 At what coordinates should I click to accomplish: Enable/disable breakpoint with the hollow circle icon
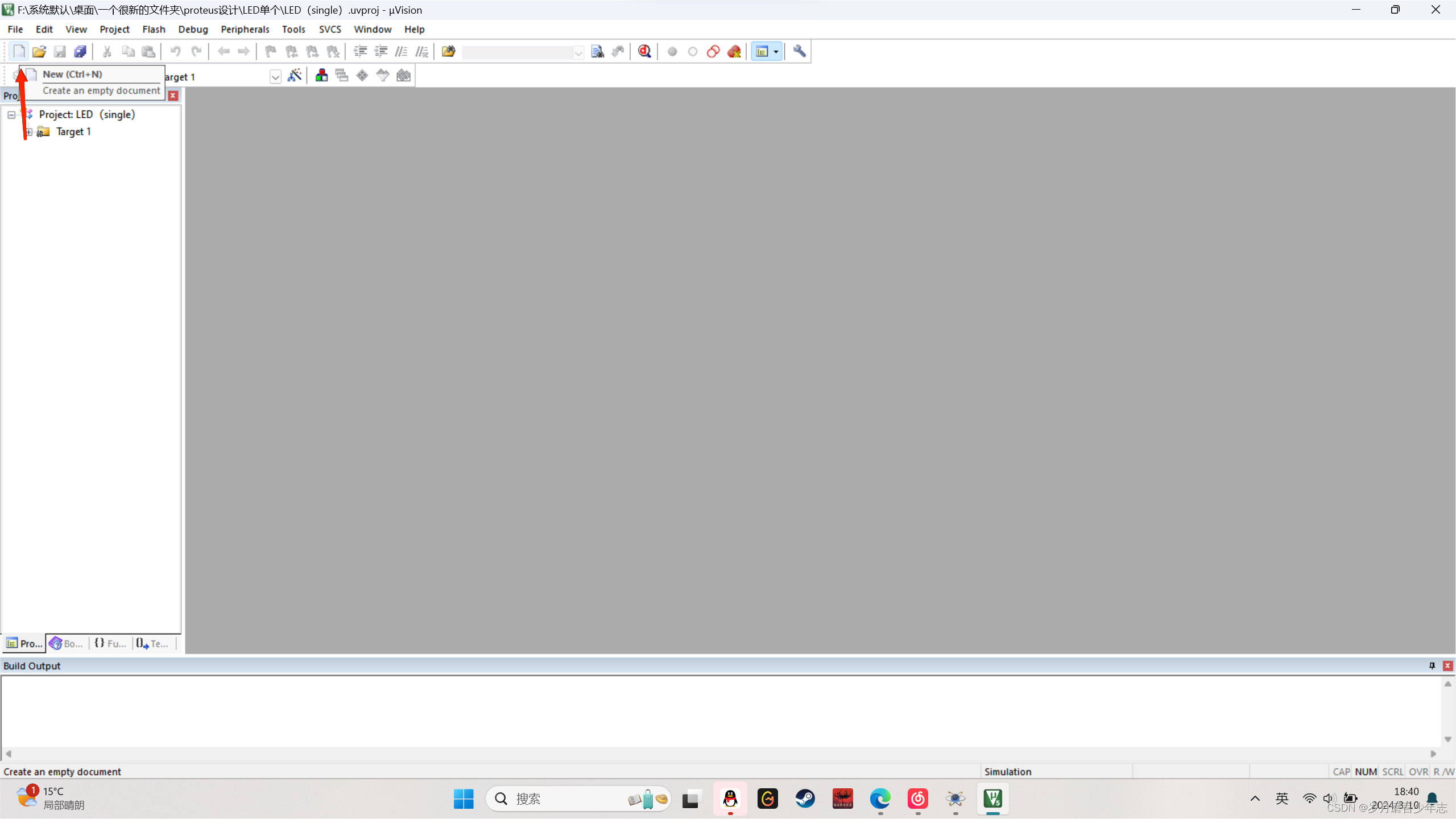point(692,52)
